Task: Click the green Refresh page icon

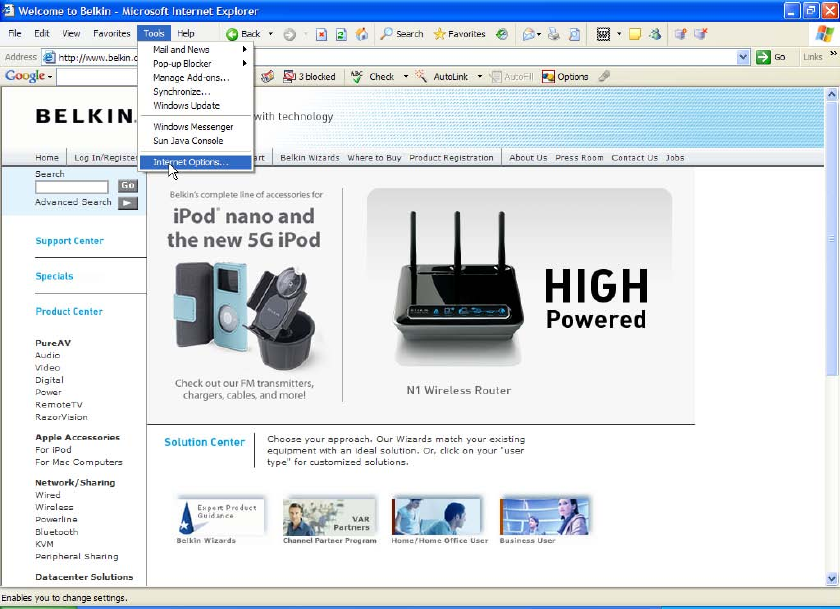Action: tap(341, 35)
